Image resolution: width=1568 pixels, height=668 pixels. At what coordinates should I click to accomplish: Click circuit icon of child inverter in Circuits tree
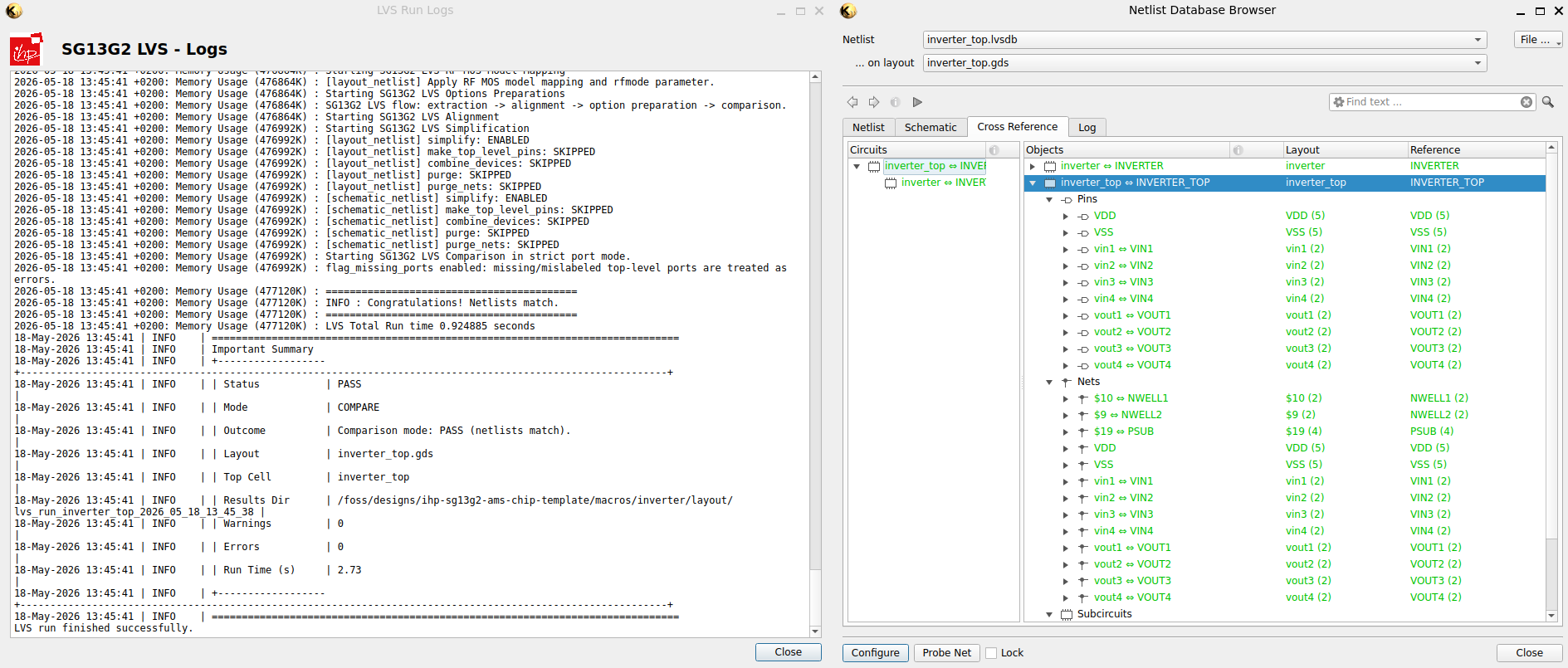[x=891, y=183]
